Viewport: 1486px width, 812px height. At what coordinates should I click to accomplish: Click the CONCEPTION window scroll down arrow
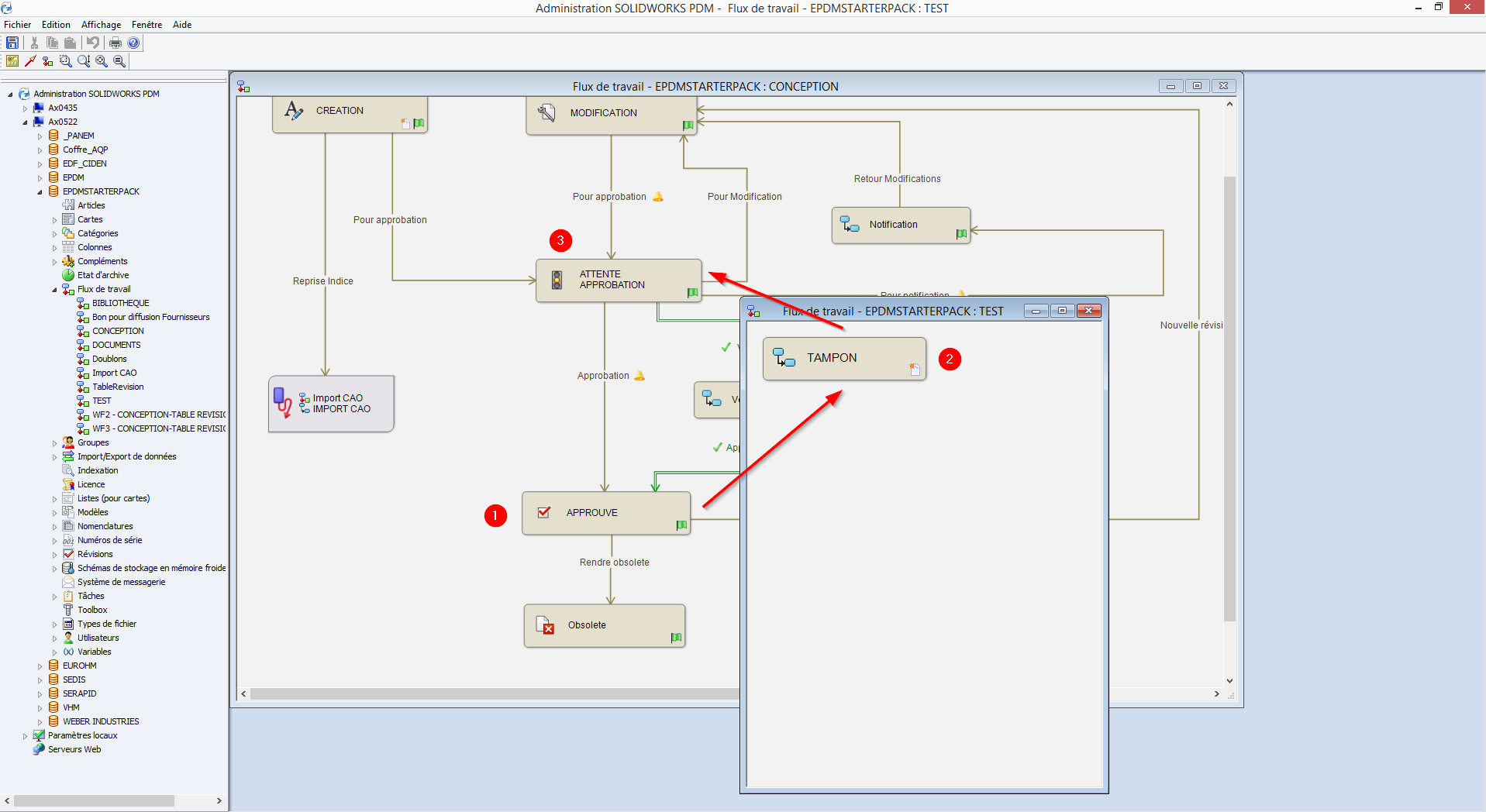click(1229, 681)
